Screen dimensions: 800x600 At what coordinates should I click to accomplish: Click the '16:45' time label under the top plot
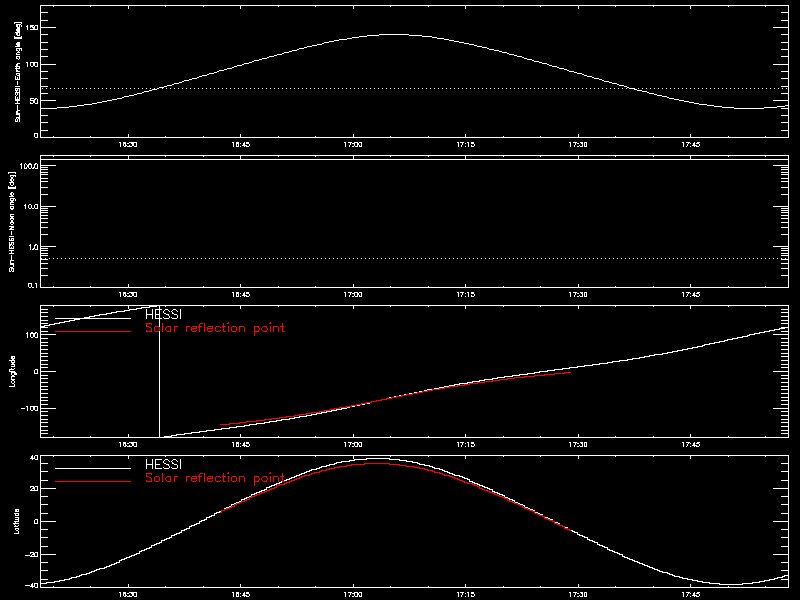(x=241, y=145)
